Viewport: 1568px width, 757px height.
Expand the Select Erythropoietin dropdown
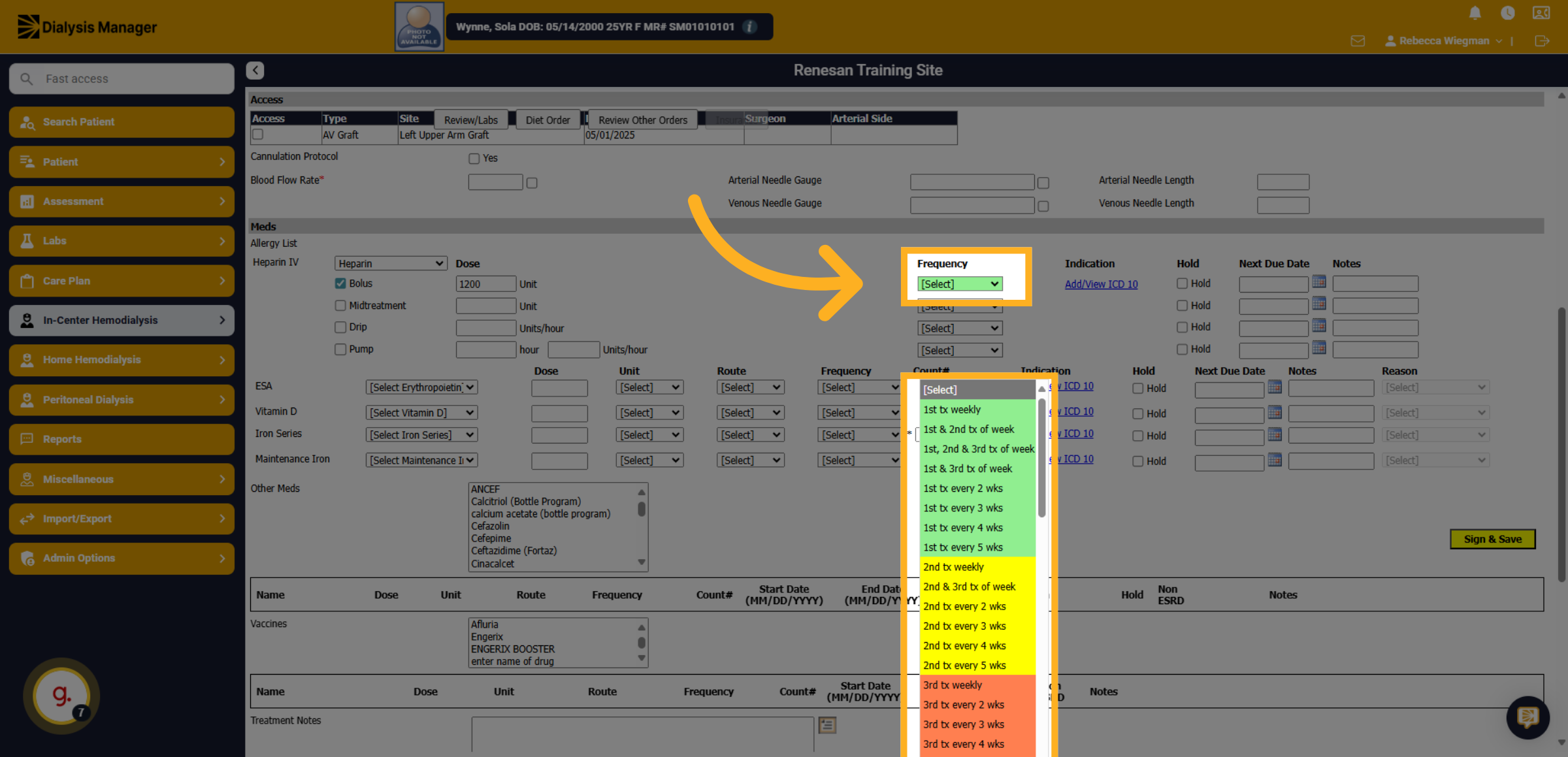[x=421, y=387]
